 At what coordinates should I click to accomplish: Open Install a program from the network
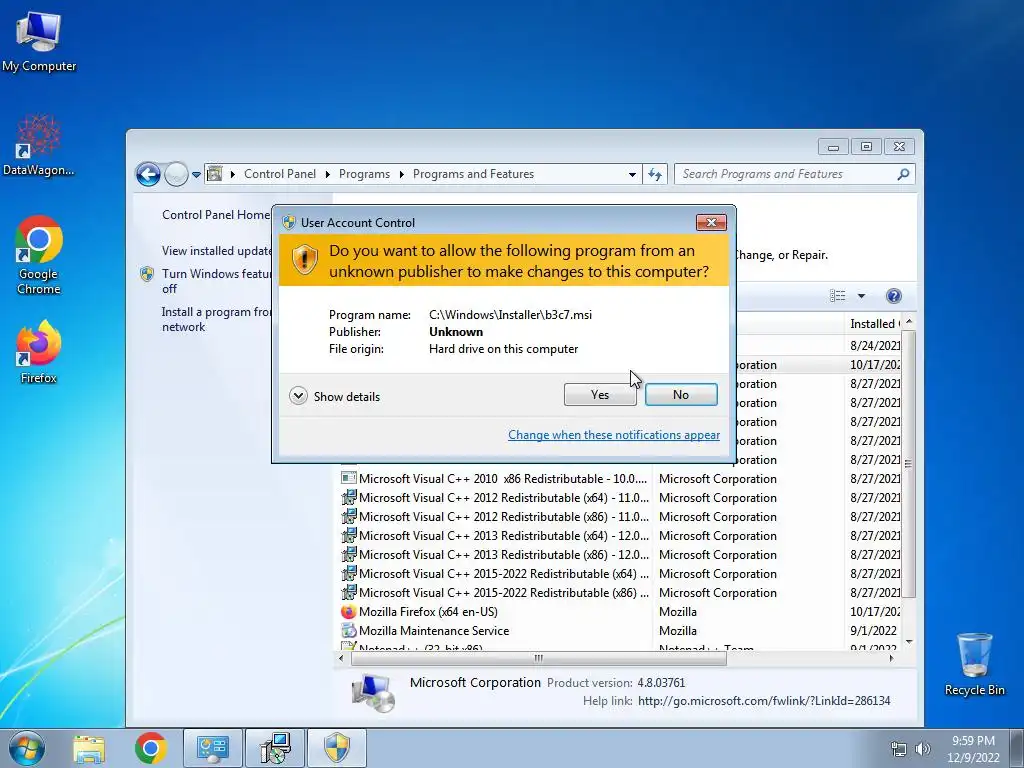click(x=216, y=319)
